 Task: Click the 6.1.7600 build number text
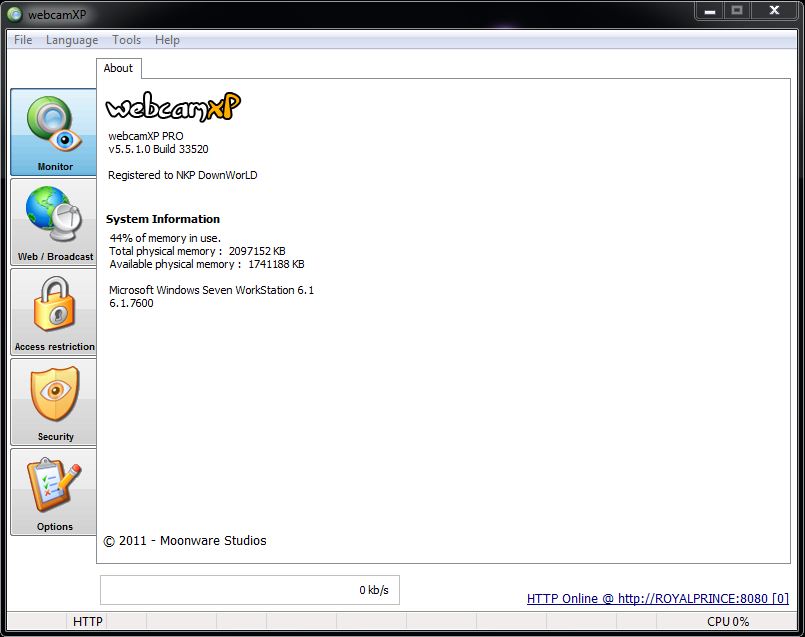131,303
